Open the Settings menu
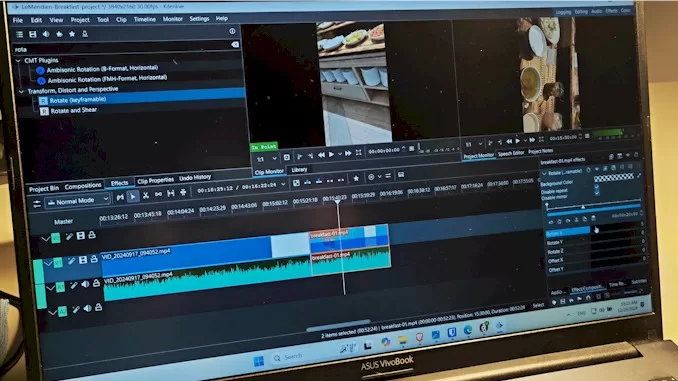This screenshot has height=381, width=678. (199, 19)
